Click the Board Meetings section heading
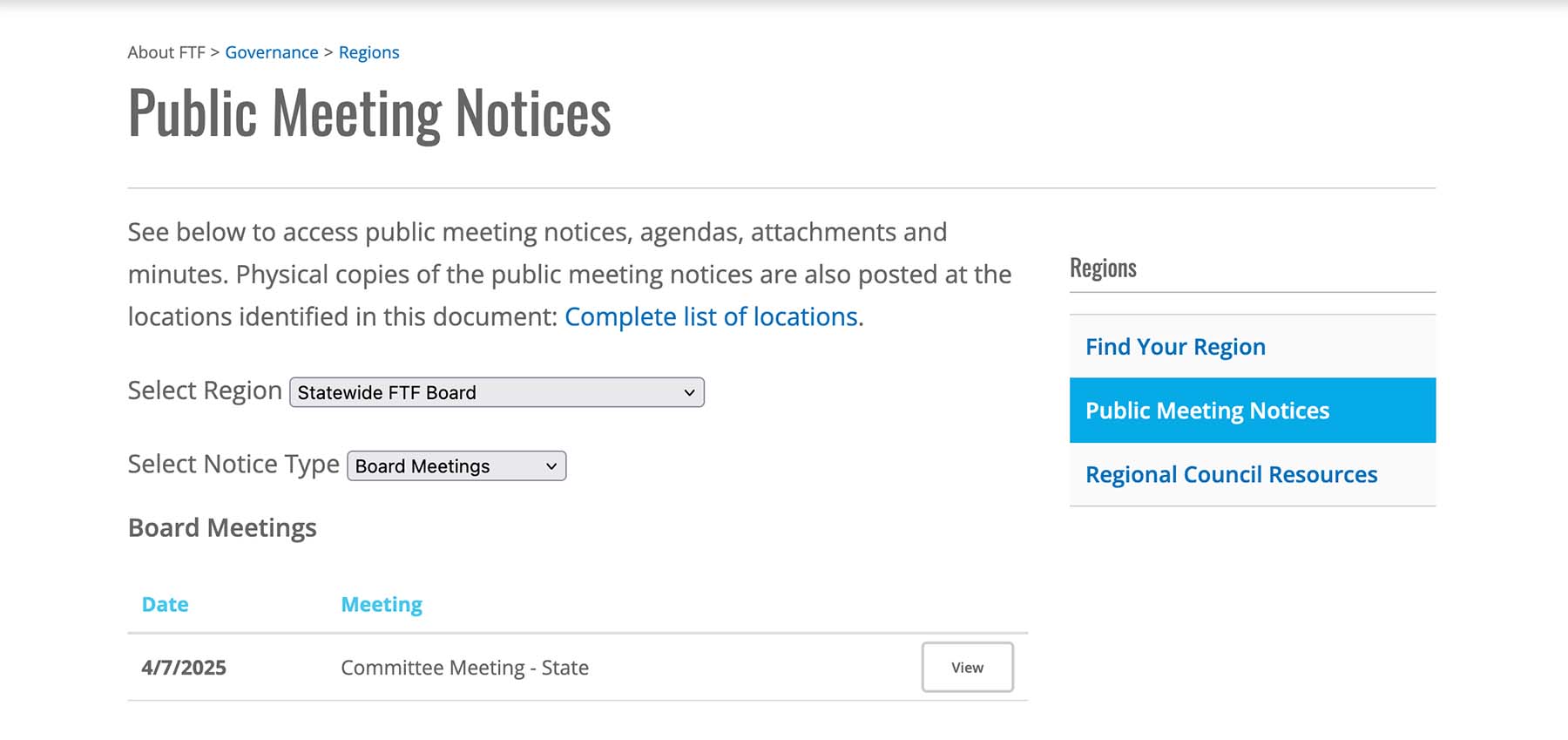Viewport: 1568px width, 740px height. 222,527
